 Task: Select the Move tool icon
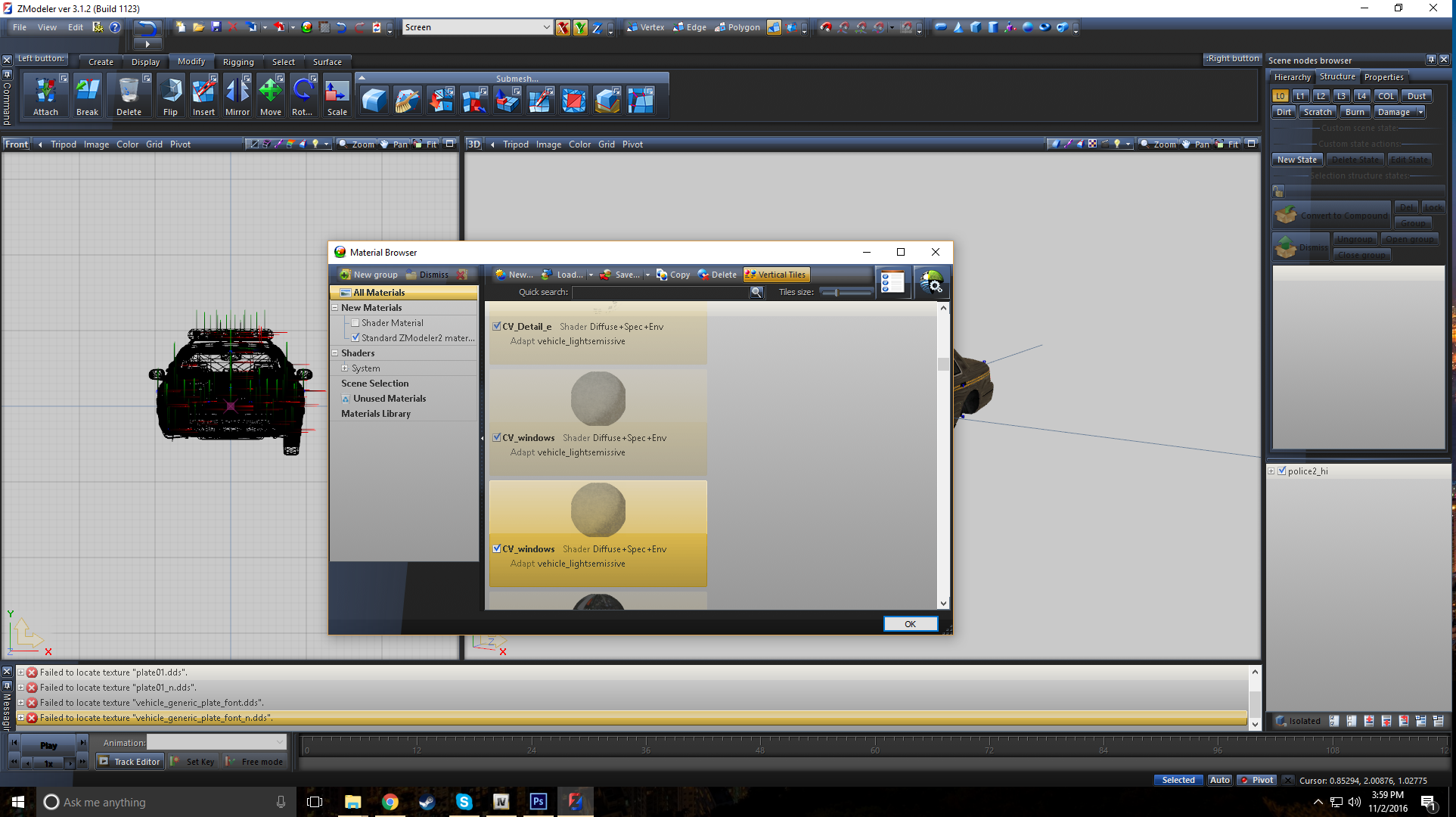(270, 92)
